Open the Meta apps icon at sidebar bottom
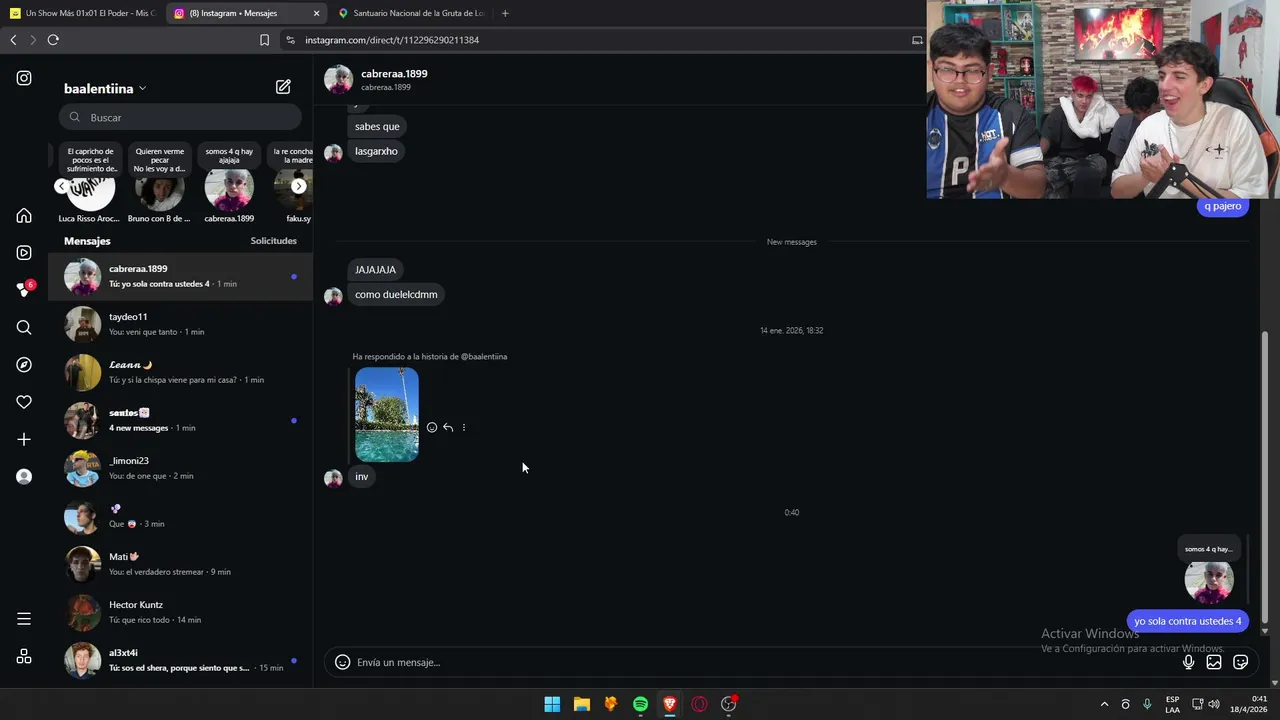 click(24, 657)
